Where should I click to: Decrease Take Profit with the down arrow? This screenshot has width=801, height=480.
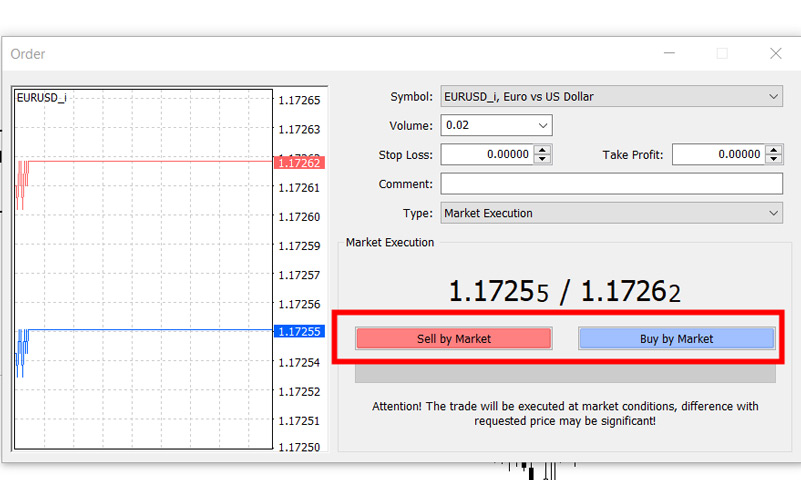click(774, 160)
